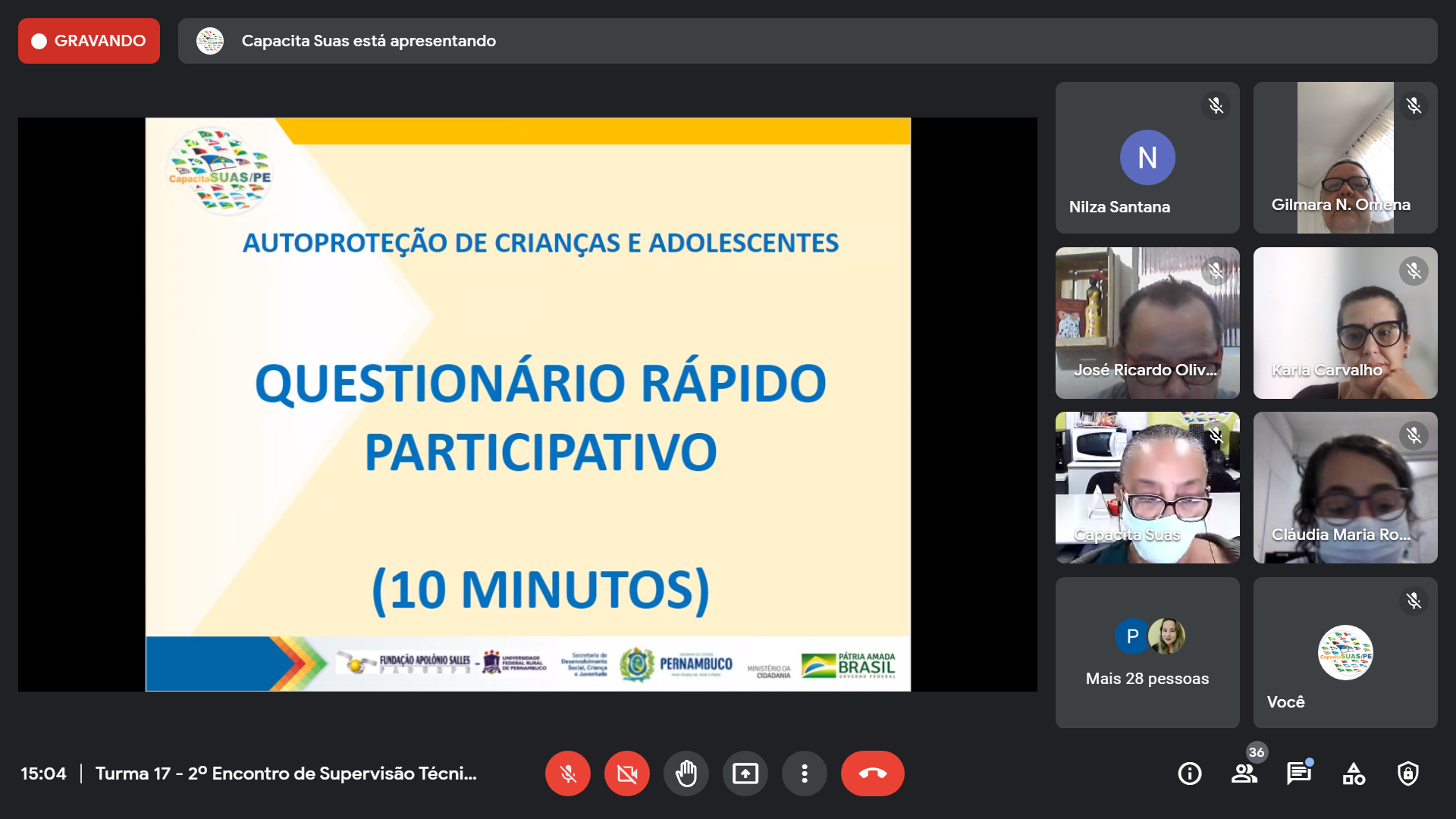The width and height of the screenshot is (1456, 819).
Task: Open the three-dot more options menu
Action: point(805,773)
